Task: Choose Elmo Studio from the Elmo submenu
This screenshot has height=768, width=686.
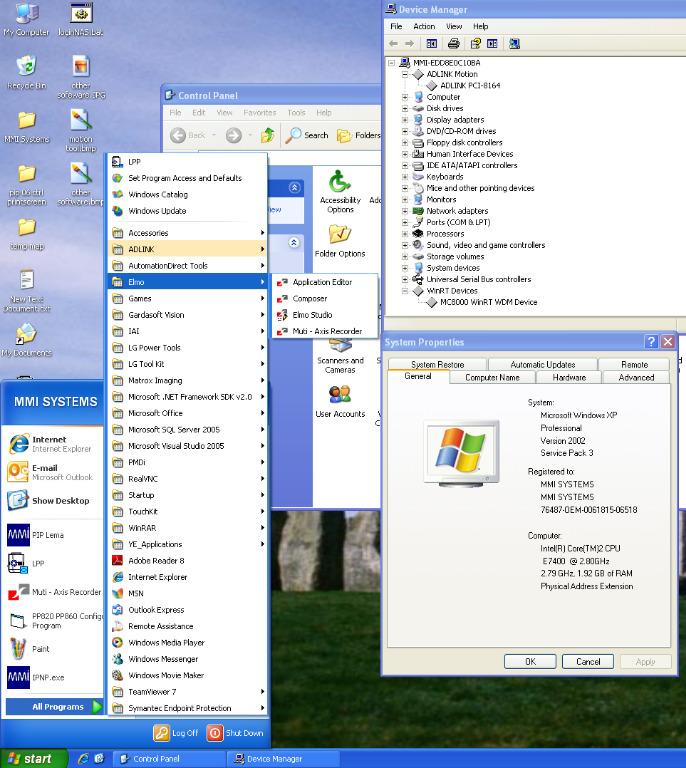Action: click(312, 315)
